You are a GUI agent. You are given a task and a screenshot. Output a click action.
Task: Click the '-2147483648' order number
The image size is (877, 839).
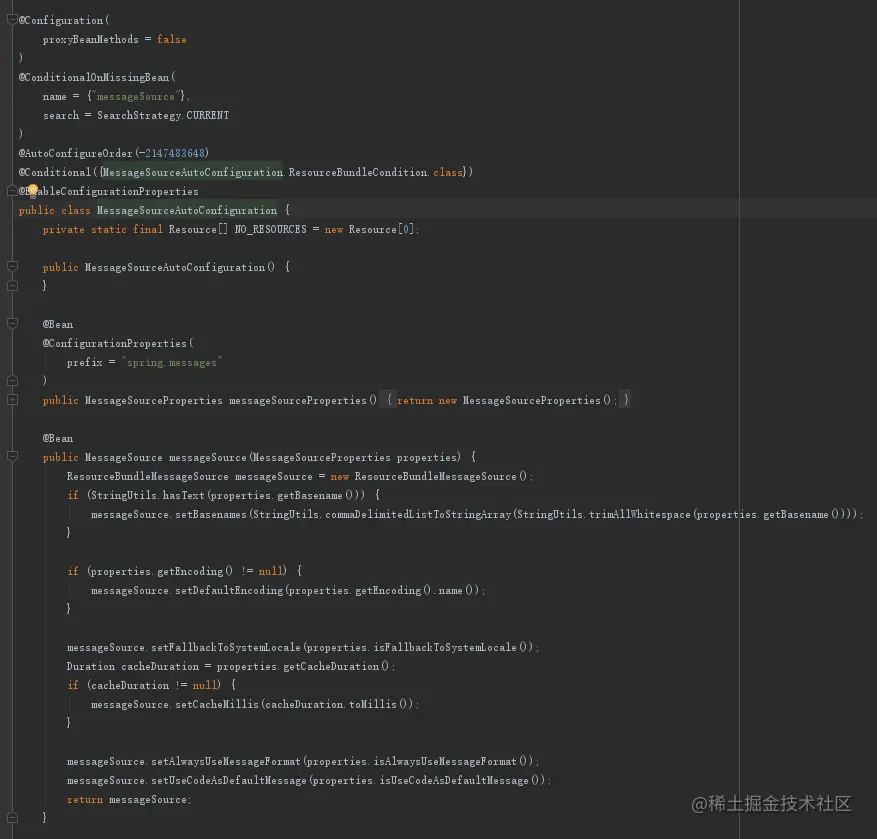coord(172,153)
